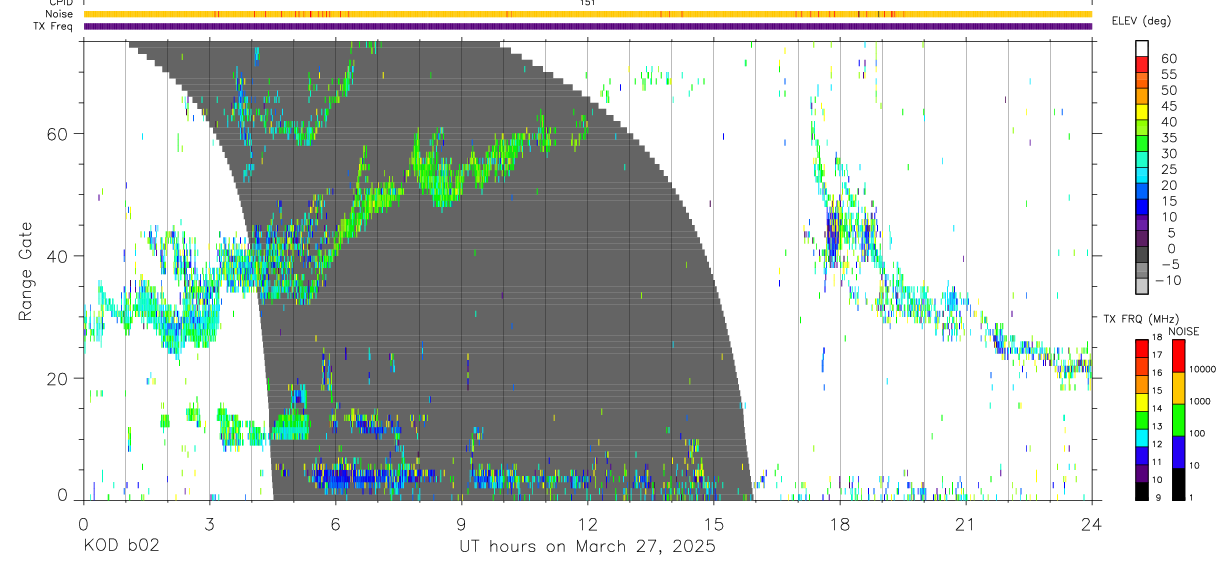Click the blue NOISE bar segment
Image resolution: width=1228 pixels, height=567 pixels.
(x=1177, y=451)
